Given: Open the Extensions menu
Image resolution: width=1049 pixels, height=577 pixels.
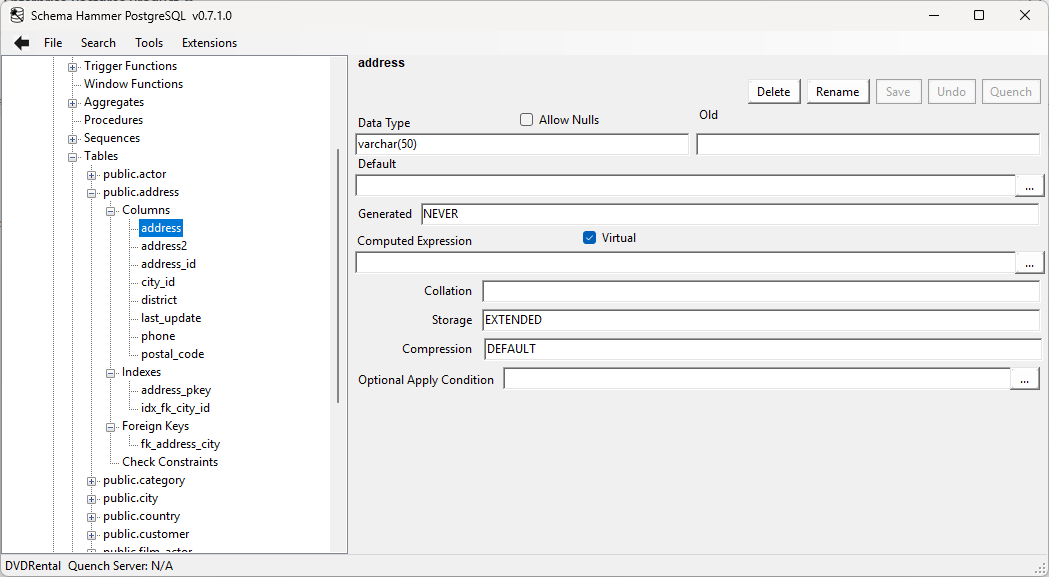Looking at the screenshot, I should [x=208, y=42].
